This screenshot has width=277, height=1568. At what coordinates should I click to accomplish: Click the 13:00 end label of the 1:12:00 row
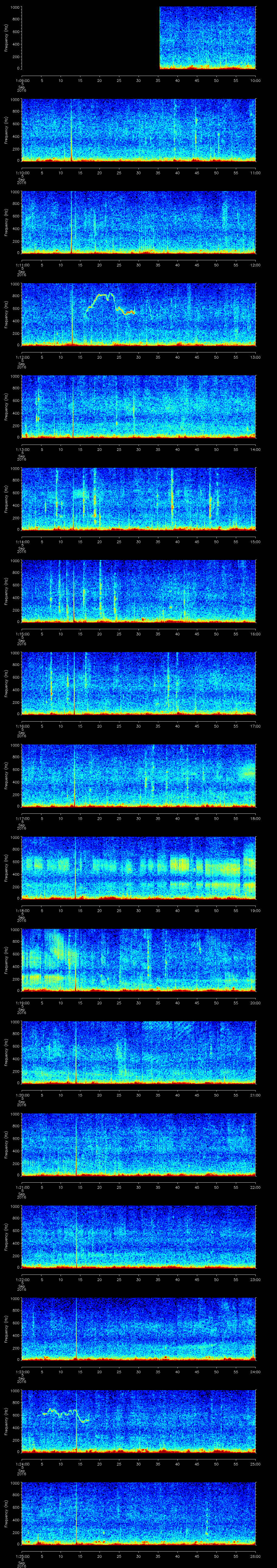coord(255,357)
